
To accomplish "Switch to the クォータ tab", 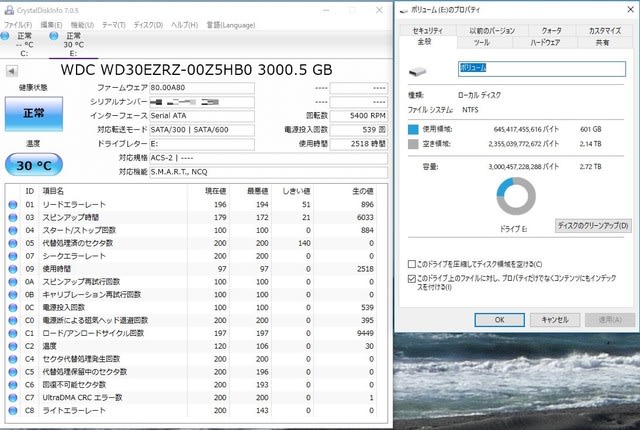I will pos(552,31).
